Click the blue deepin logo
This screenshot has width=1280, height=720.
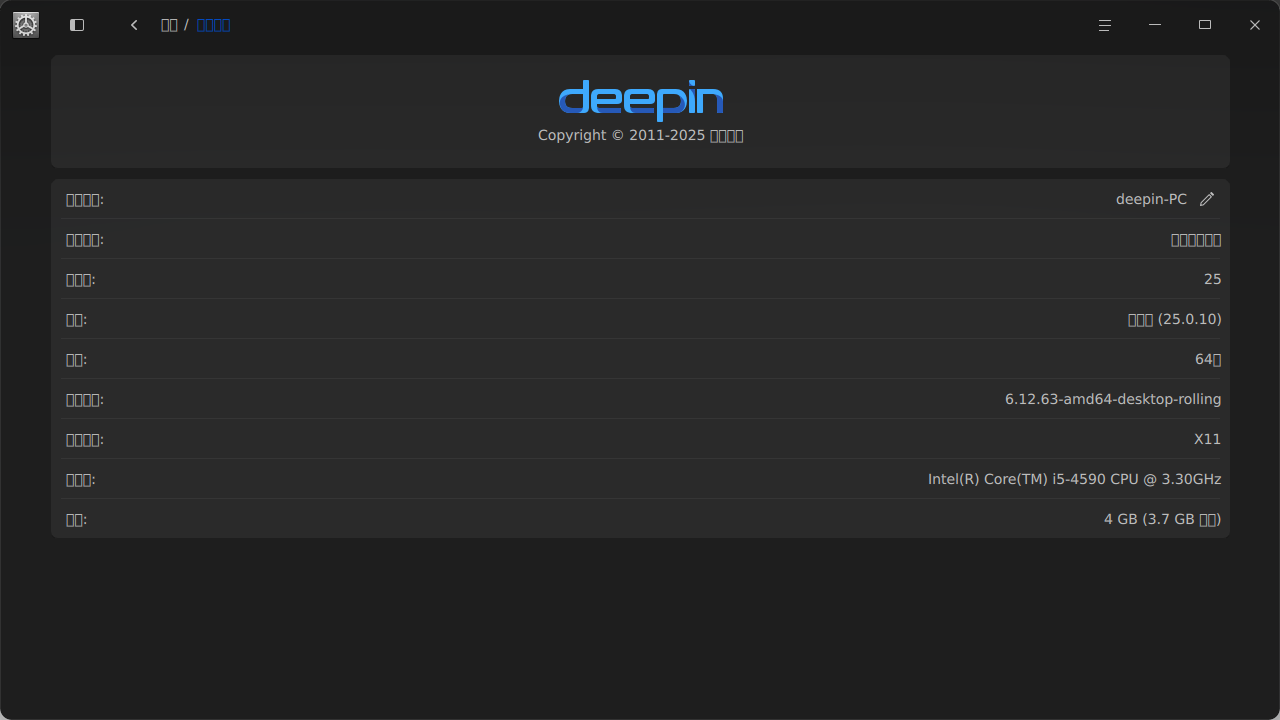[x=641, y=100]
